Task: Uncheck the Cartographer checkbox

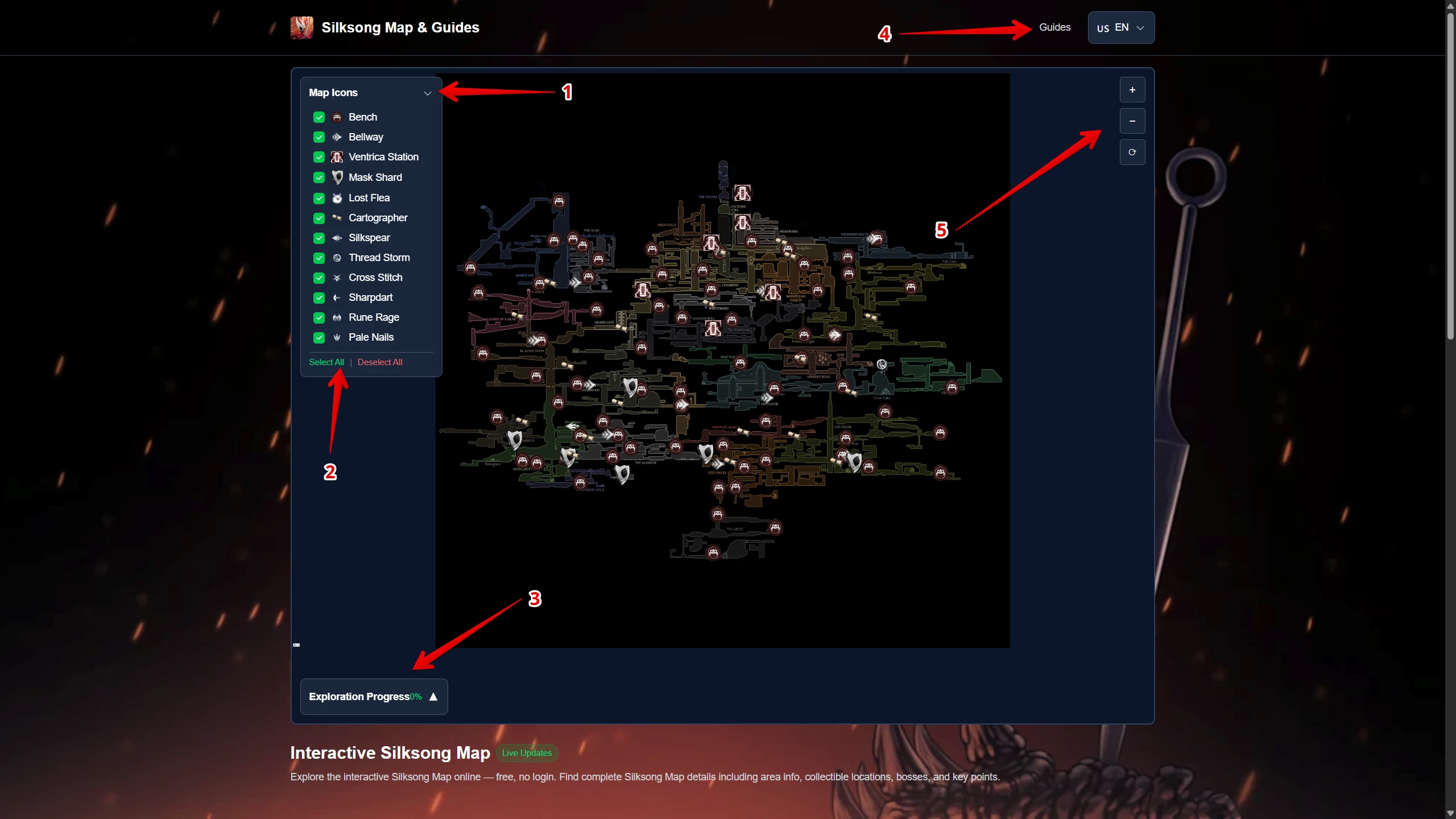Action: (319, 218)
